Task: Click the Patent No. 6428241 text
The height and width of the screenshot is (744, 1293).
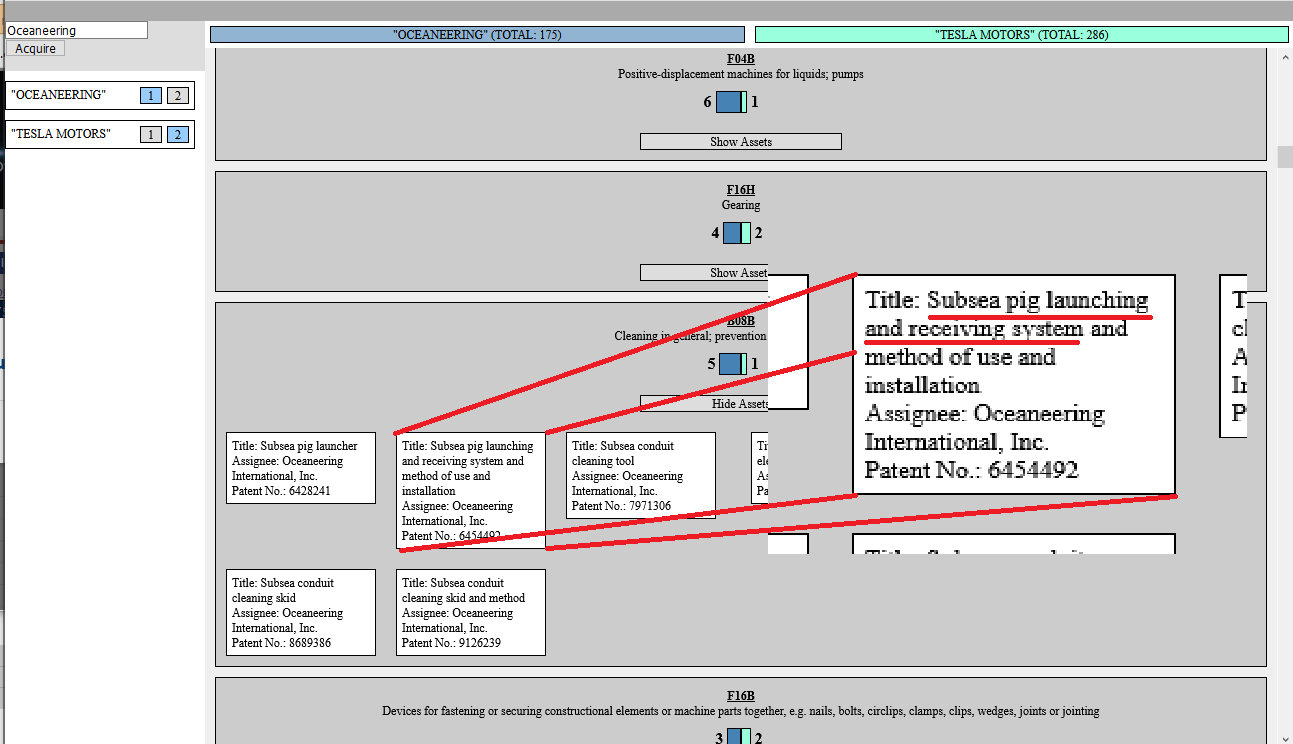Action: click(x=281, y=491)
